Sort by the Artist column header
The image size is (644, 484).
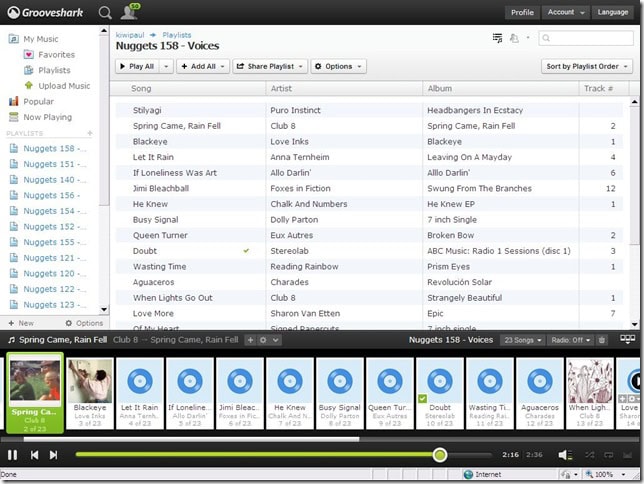[x=281, y=88]
